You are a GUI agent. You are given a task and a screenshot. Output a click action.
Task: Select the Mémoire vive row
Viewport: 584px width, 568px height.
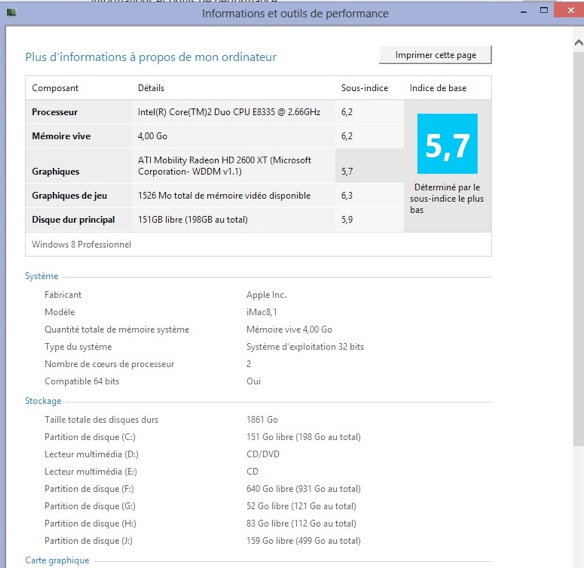pos(215,136)
